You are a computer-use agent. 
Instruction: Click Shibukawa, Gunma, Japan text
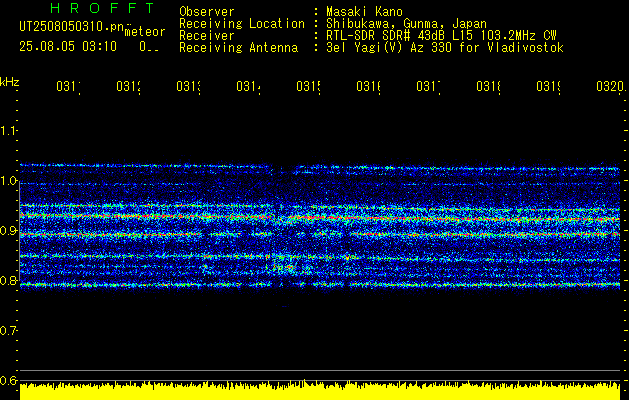click(406, 24)
